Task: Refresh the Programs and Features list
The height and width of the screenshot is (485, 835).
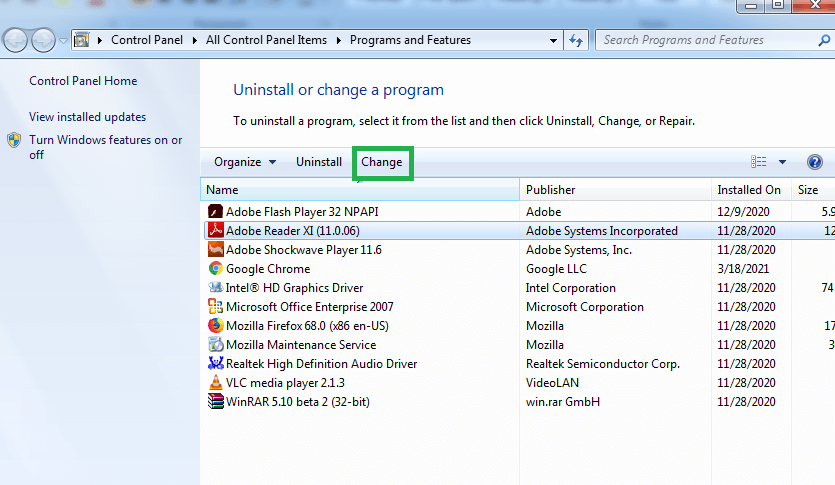Action: [576, 40]
